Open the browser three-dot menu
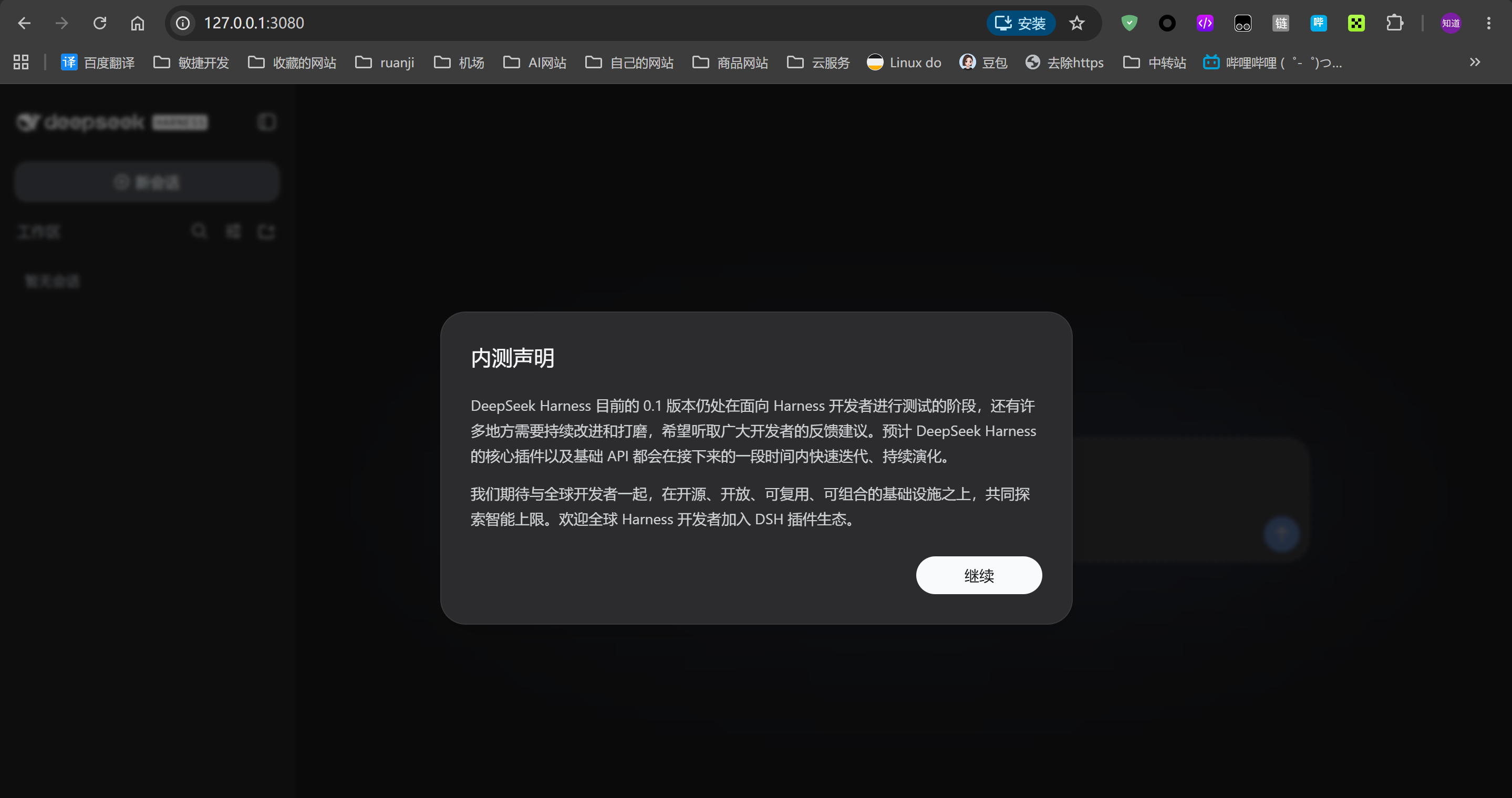The image size is (1512, 798). pyautogui.click(x=1488, y=23)
